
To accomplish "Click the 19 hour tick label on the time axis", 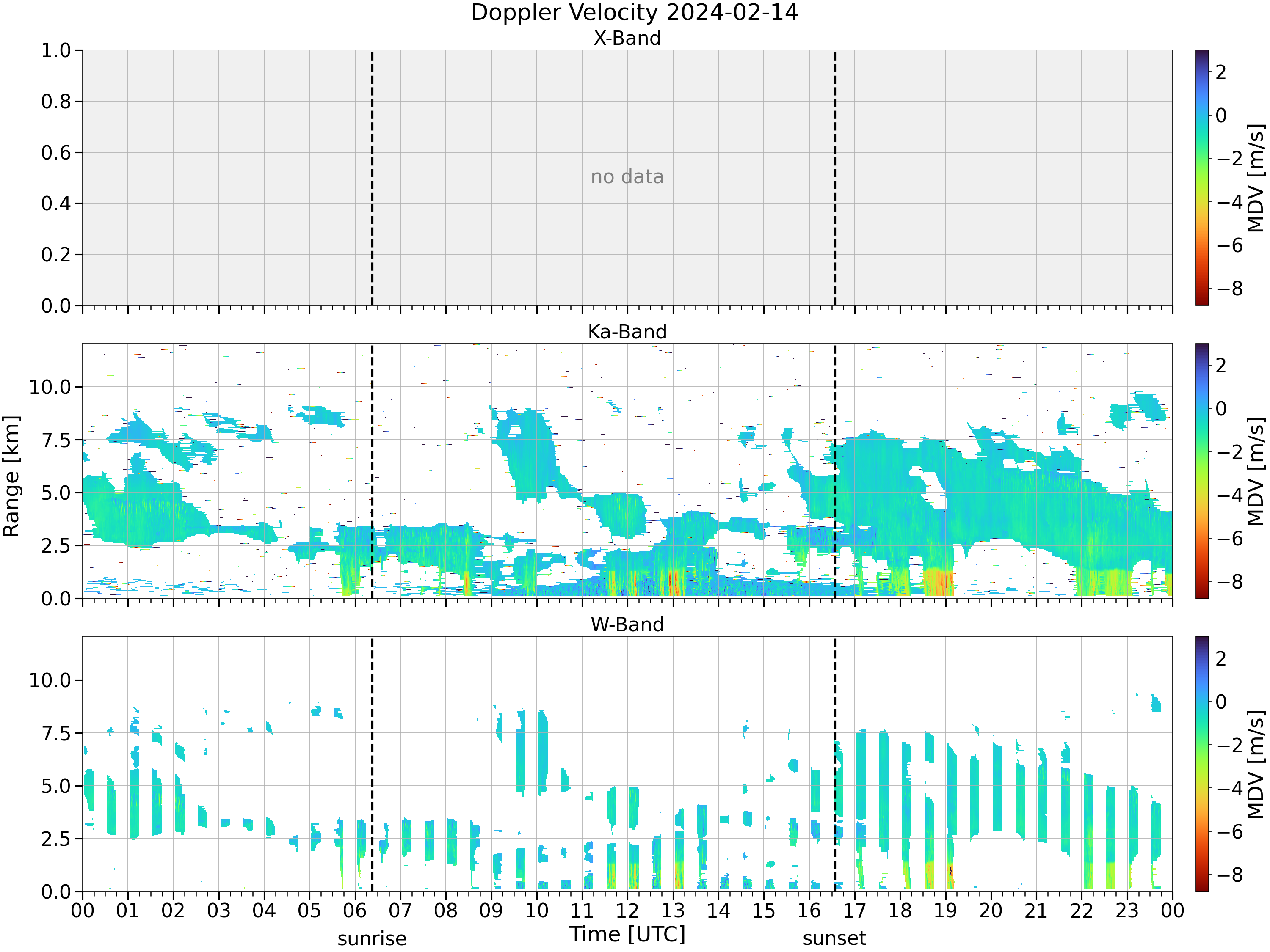I will coord(945,911).
